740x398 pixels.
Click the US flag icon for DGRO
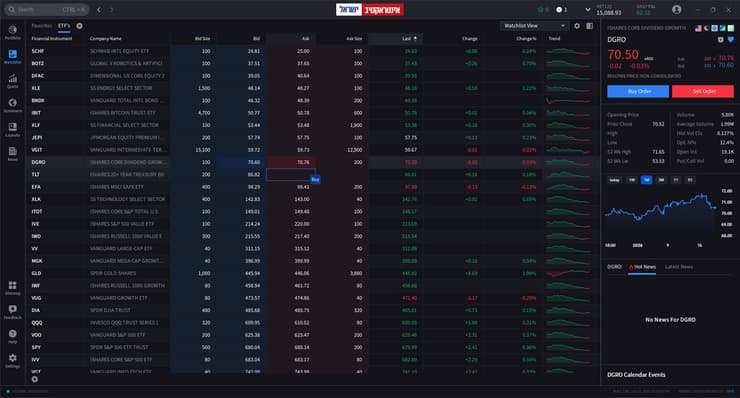[698, 28]
